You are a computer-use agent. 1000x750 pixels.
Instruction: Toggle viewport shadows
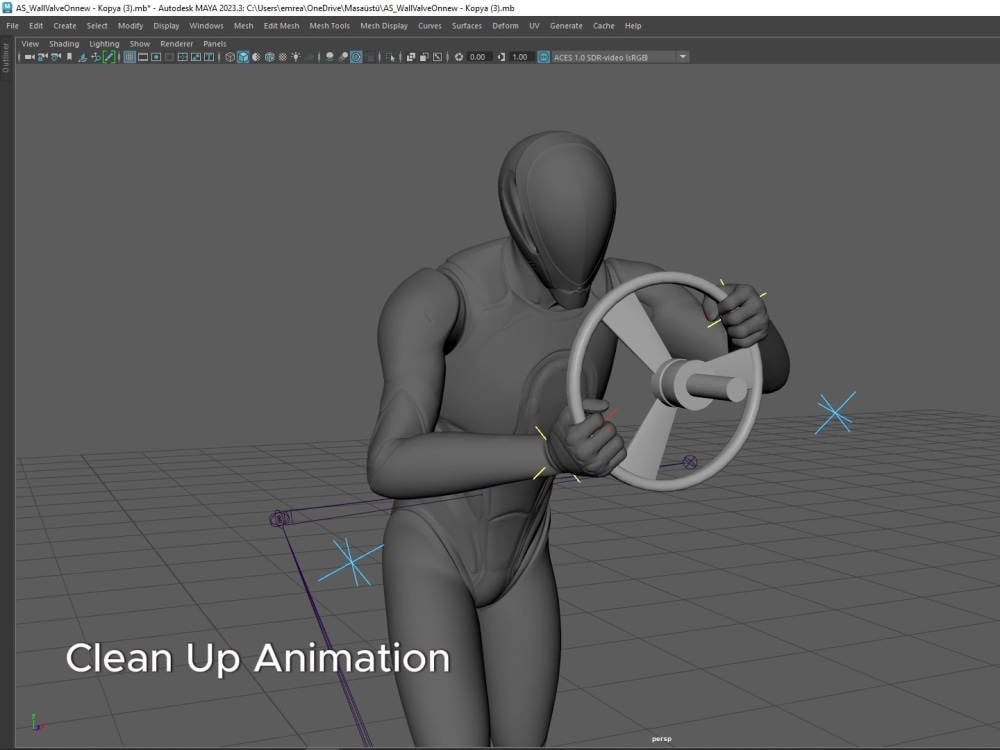click(x=330, y=57)
